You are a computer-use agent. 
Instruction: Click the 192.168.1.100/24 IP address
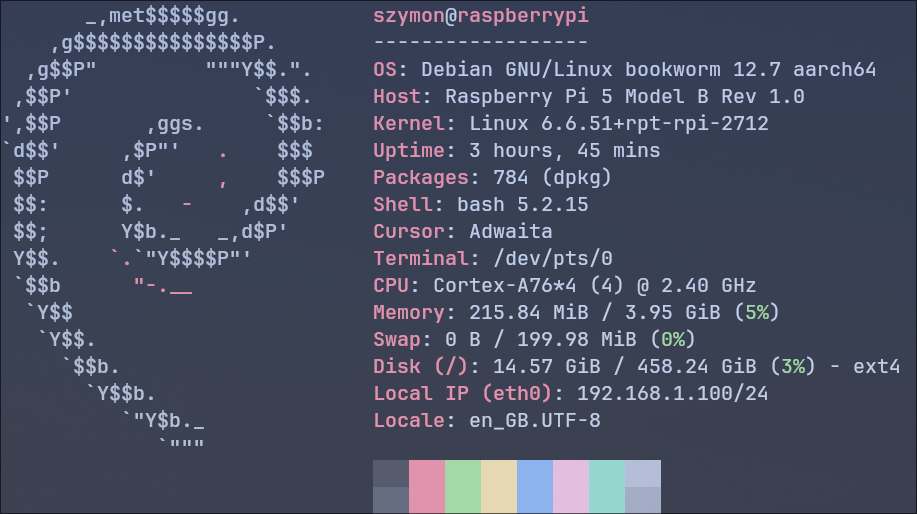pos(673,394)
